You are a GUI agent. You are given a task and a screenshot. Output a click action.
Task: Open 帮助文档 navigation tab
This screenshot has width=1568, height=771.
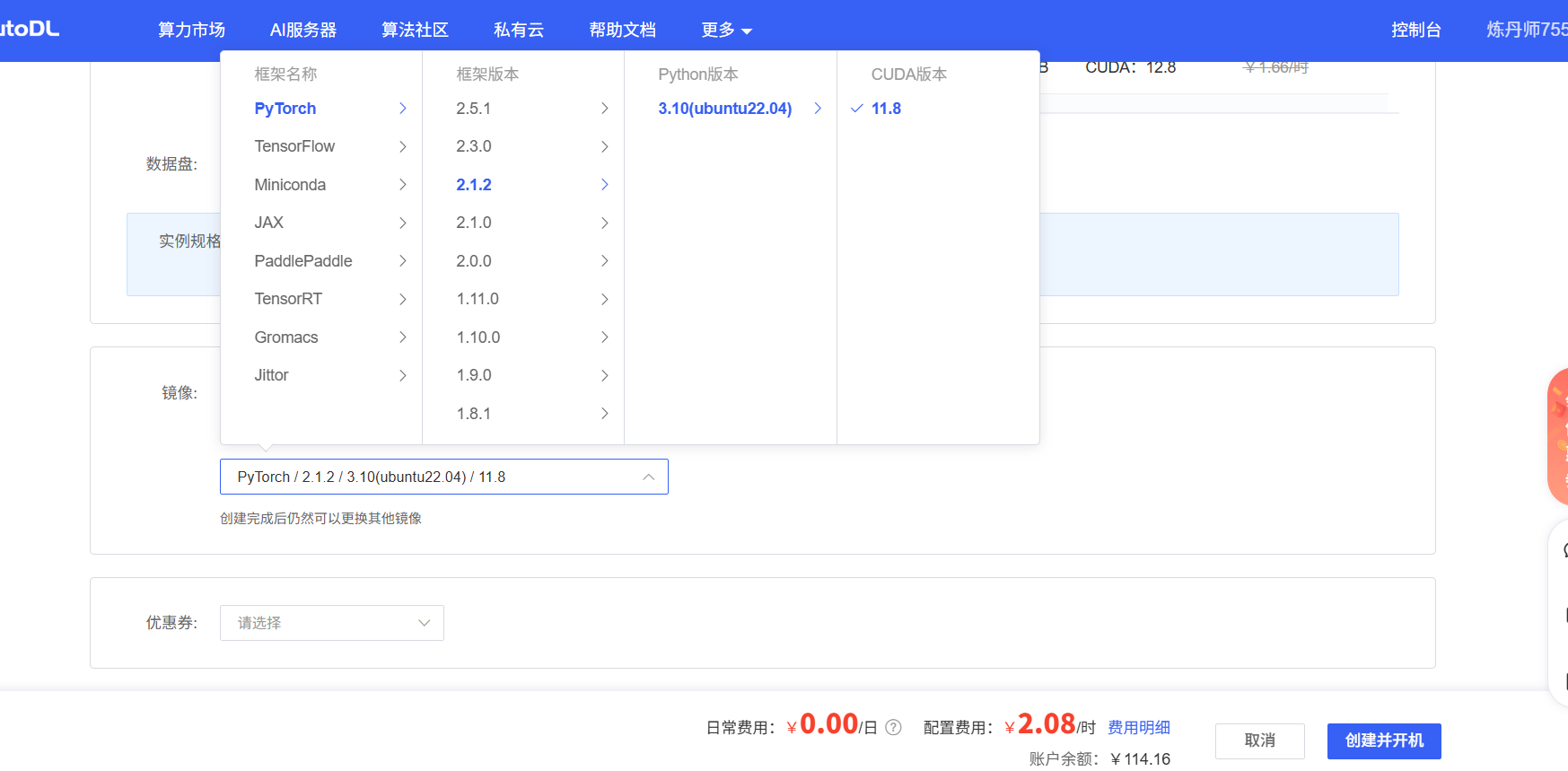pos(622,30)
